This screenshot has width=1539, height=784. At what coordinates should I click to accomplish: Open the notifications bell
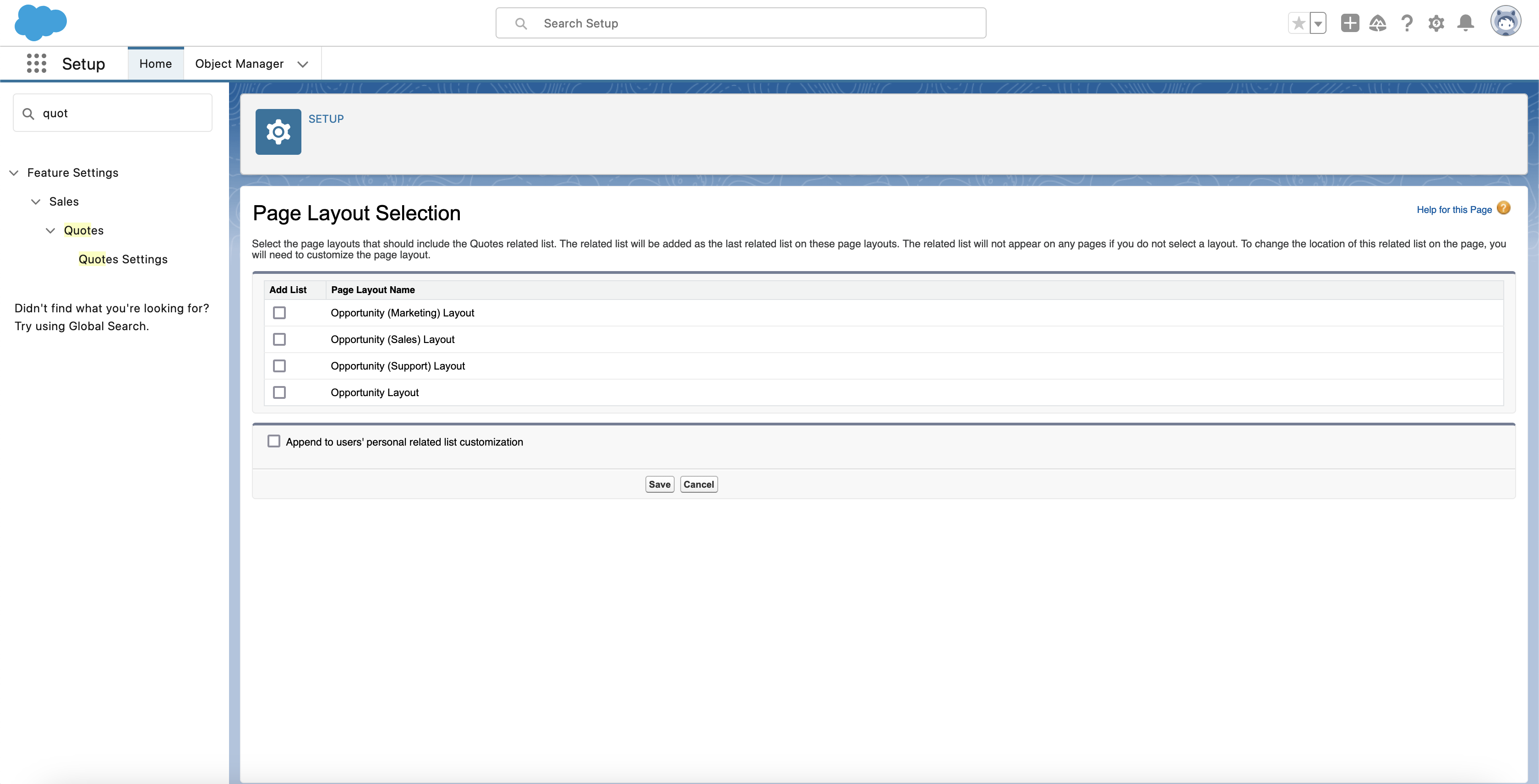(x=1466, y=23)
